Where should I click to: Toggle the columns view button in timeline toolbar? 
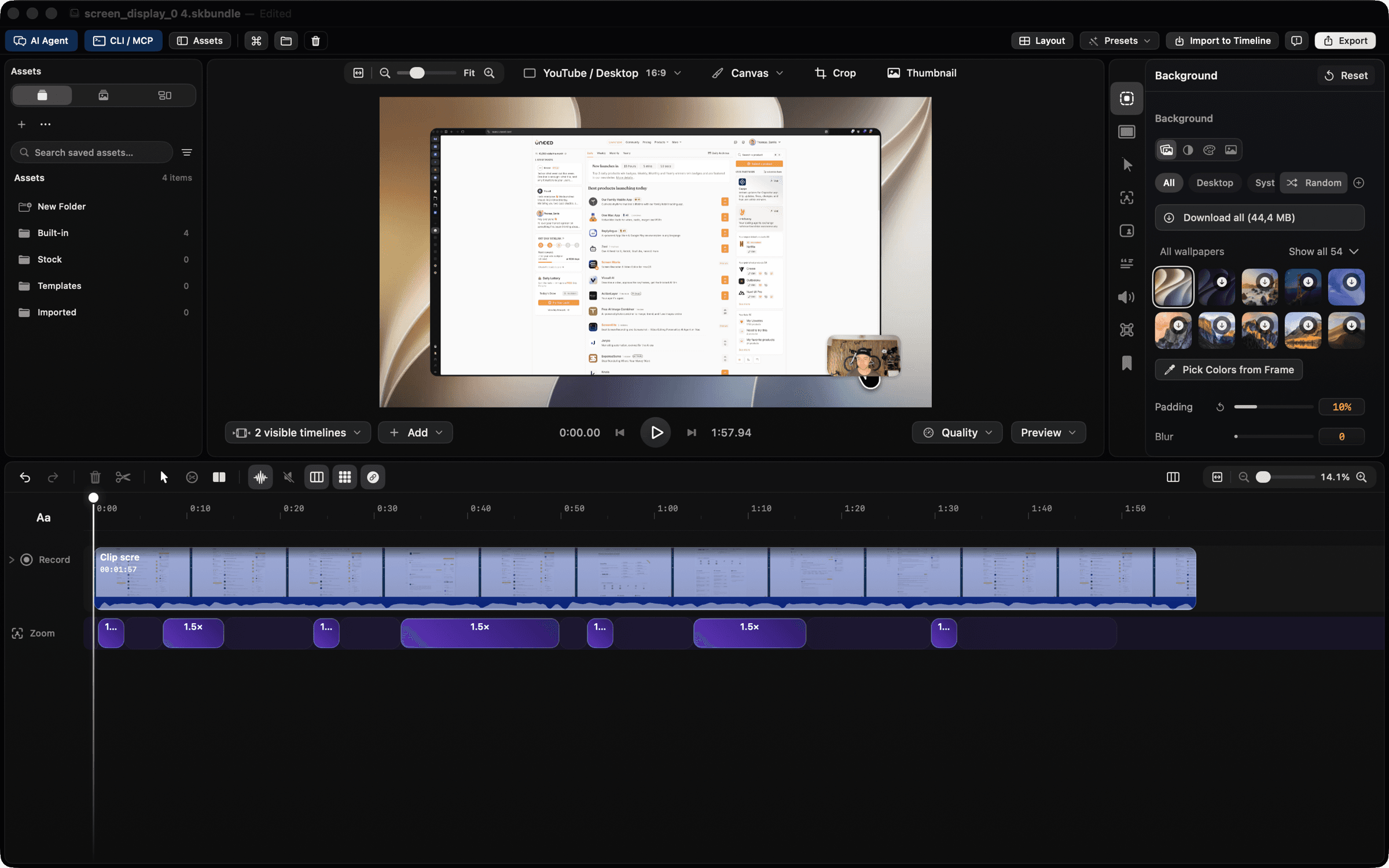(x=317, y=477)
